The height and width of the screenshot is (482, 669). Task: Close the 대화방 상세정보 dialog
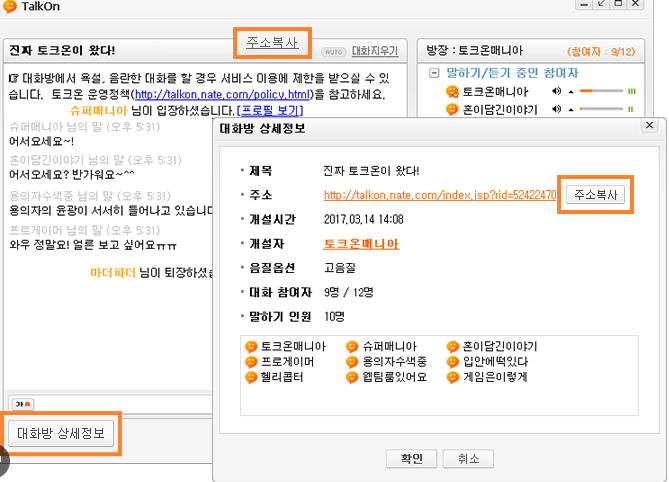point(649,125)
